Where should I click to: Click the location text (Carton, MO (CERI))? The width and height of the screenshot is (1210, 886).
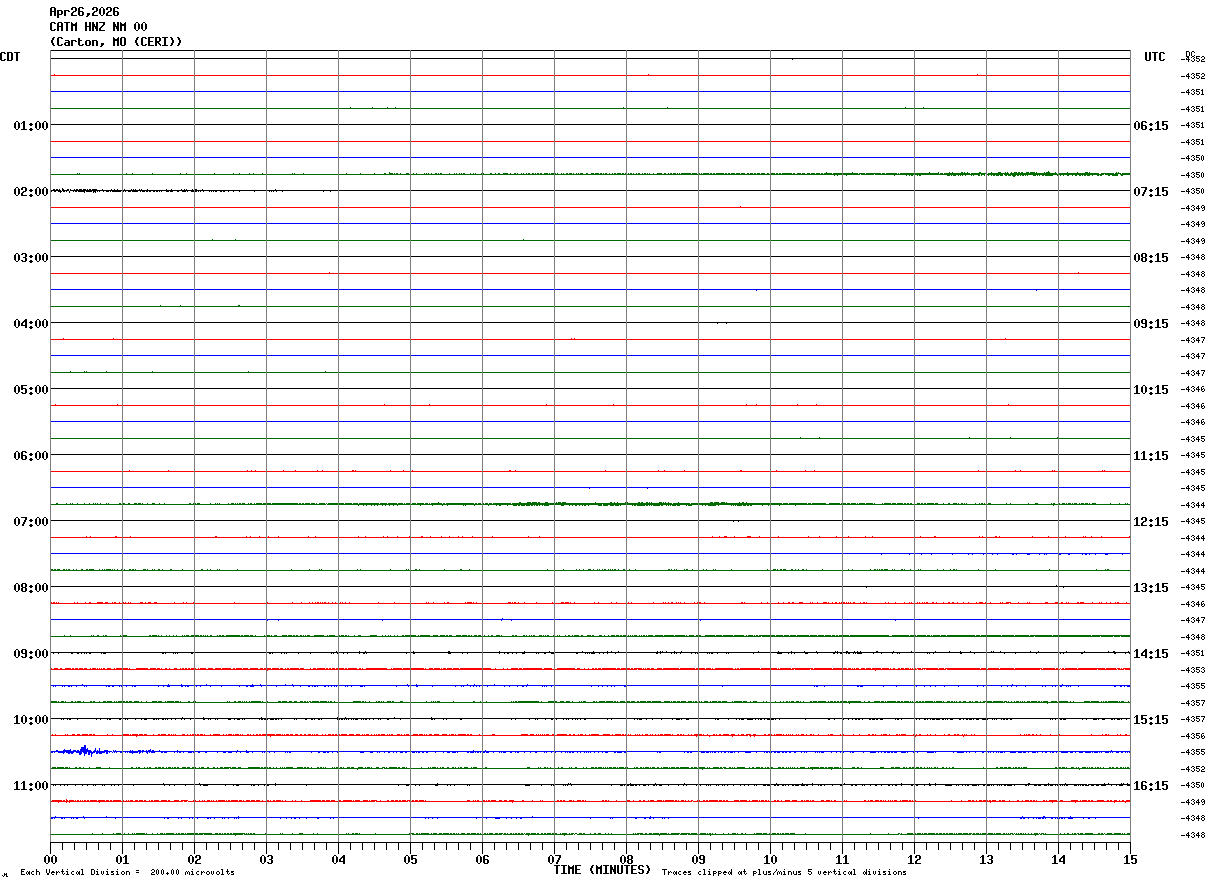point(116,42)
